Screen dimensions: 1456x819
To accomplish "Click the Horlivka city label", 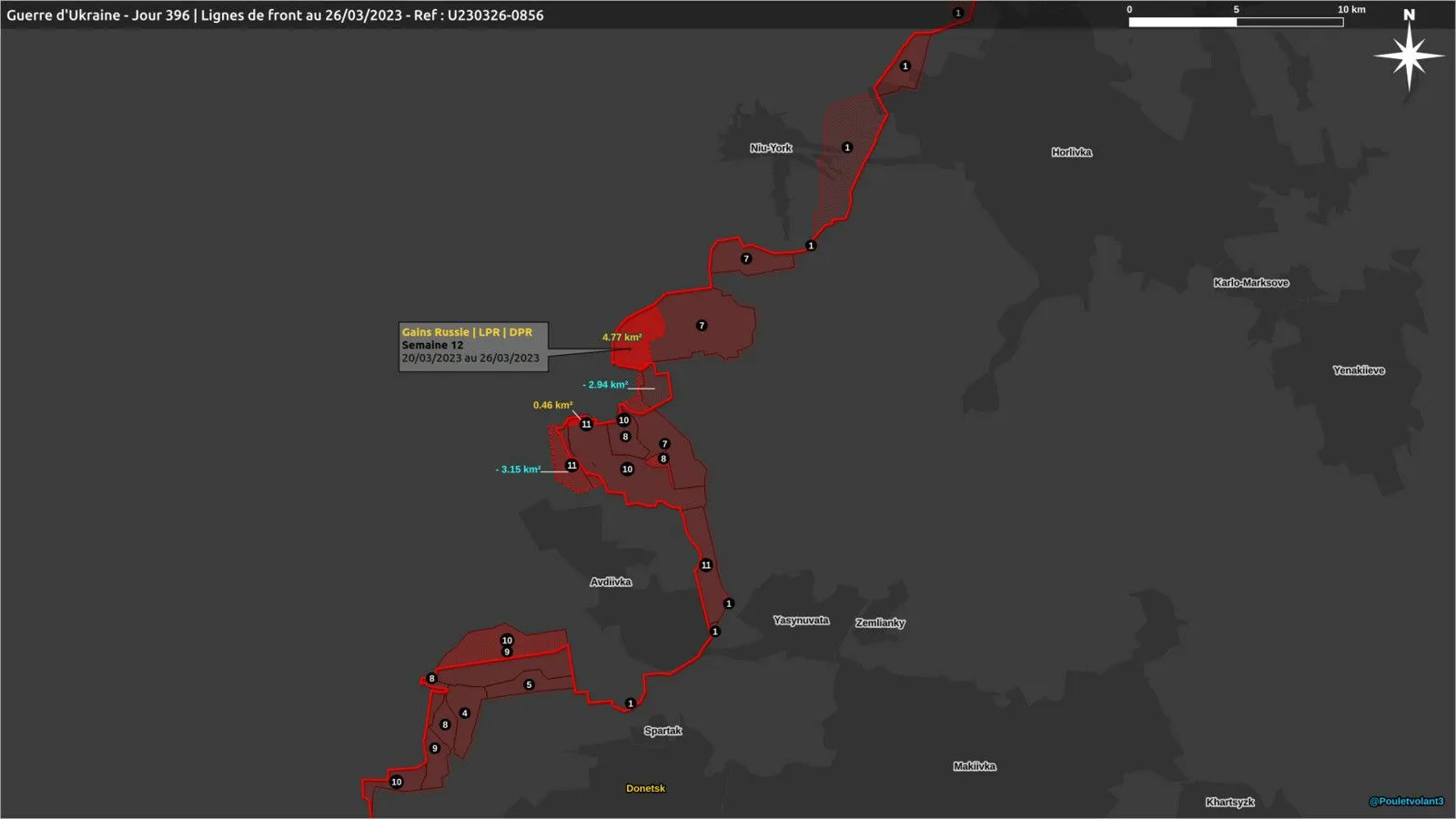I will click(1071, 152).
